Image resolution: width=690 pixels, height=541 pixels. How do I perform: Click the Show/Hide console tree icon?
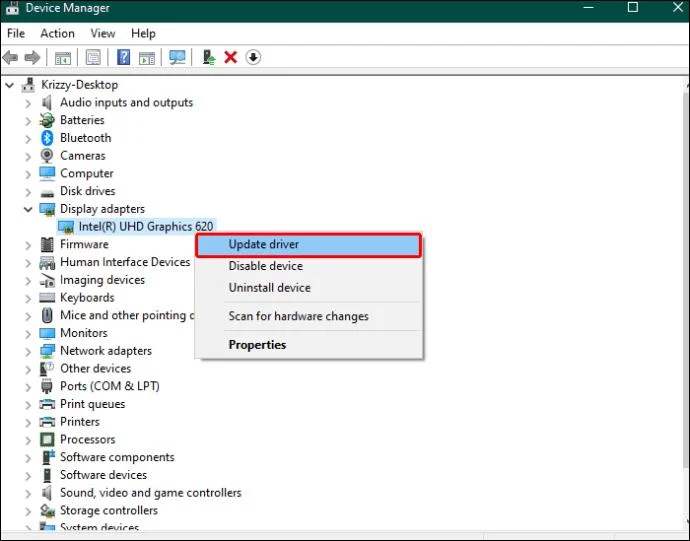(62, 58)
